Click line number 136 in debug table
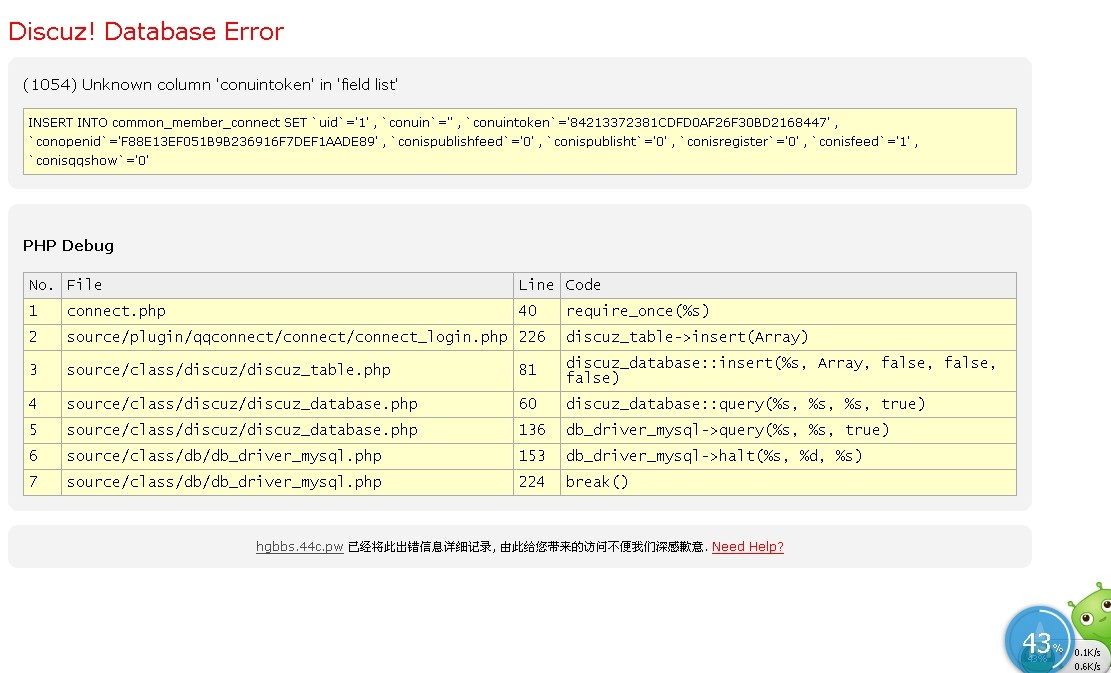Viewport: 1111px width, 673px height. [532, 430]
